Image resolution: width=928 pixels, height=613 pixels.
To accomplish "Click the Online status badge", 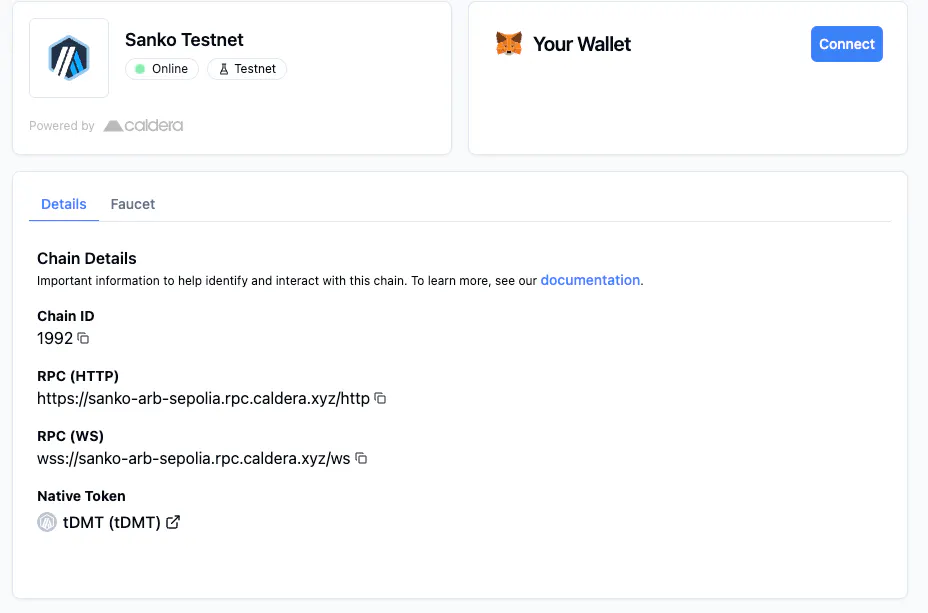I will [162, 69].
